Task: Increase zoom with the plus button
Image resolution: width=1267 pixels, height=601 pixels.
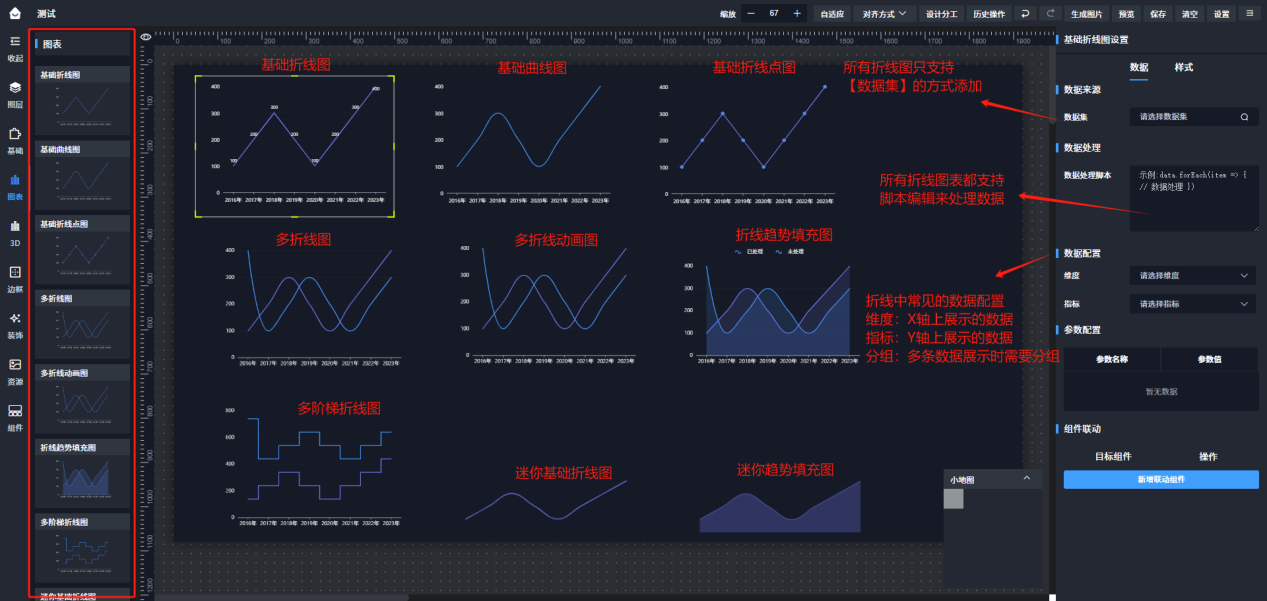Action: pyautogui.click(x=797, y=14)
